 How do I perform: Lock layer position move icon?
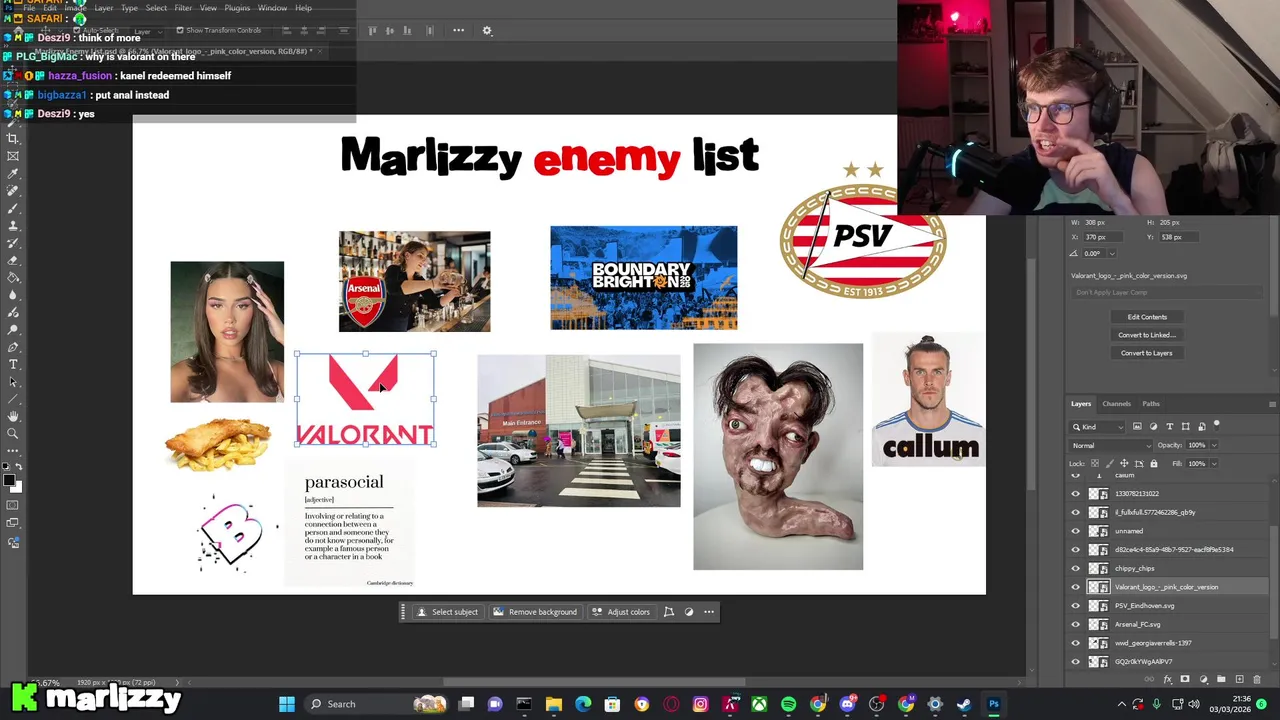click(x=1124, y=464)
